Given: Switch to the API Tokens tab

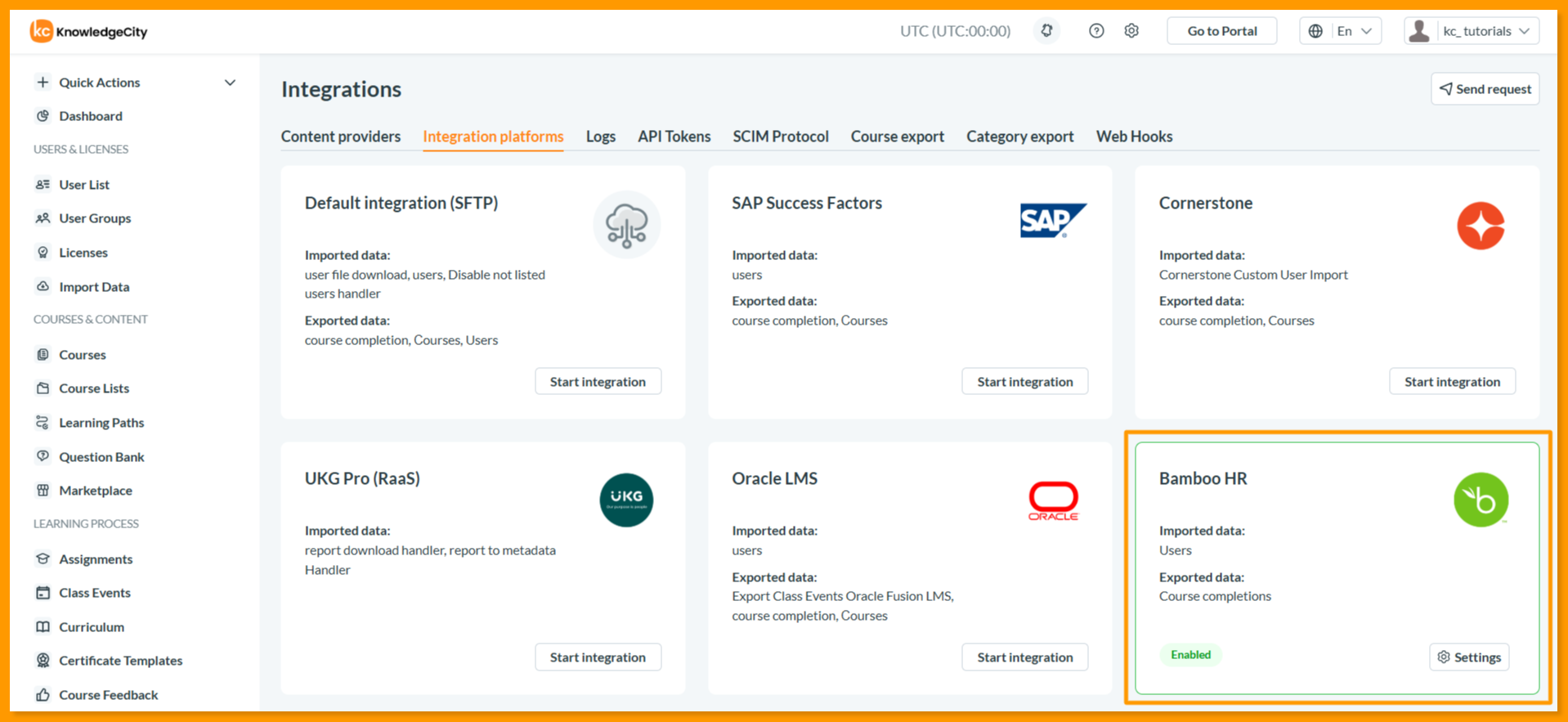Looking at the screenshot, I should point(674,137).
